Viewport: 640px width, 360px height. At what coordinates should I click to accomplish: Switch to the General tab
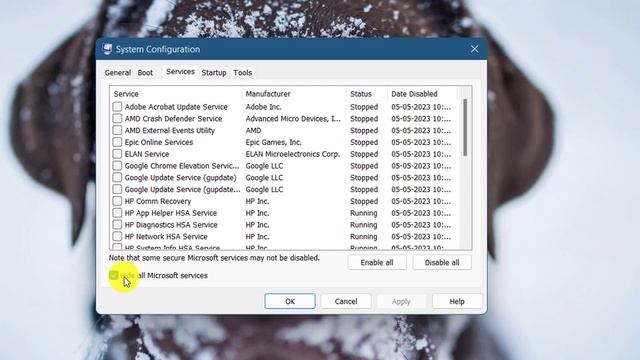(x=118, y=73)
